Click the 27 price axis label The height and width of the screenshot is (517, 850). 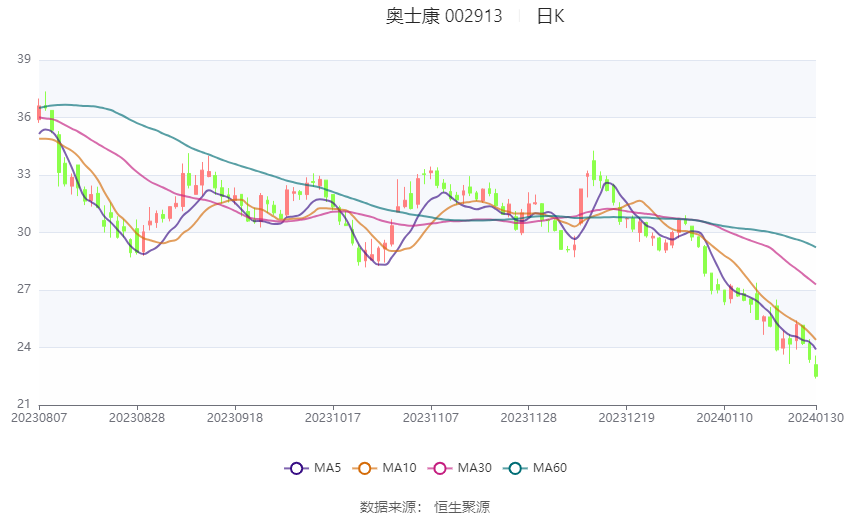click(x=24, y=289)
